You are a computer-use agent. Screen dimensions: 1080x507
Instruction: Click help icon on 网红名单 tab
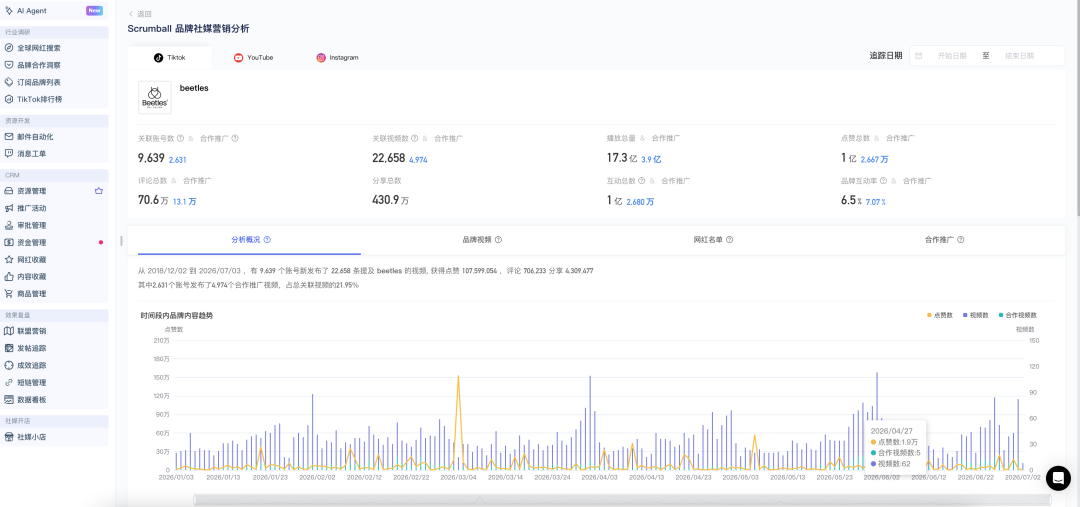coord(729,240)
